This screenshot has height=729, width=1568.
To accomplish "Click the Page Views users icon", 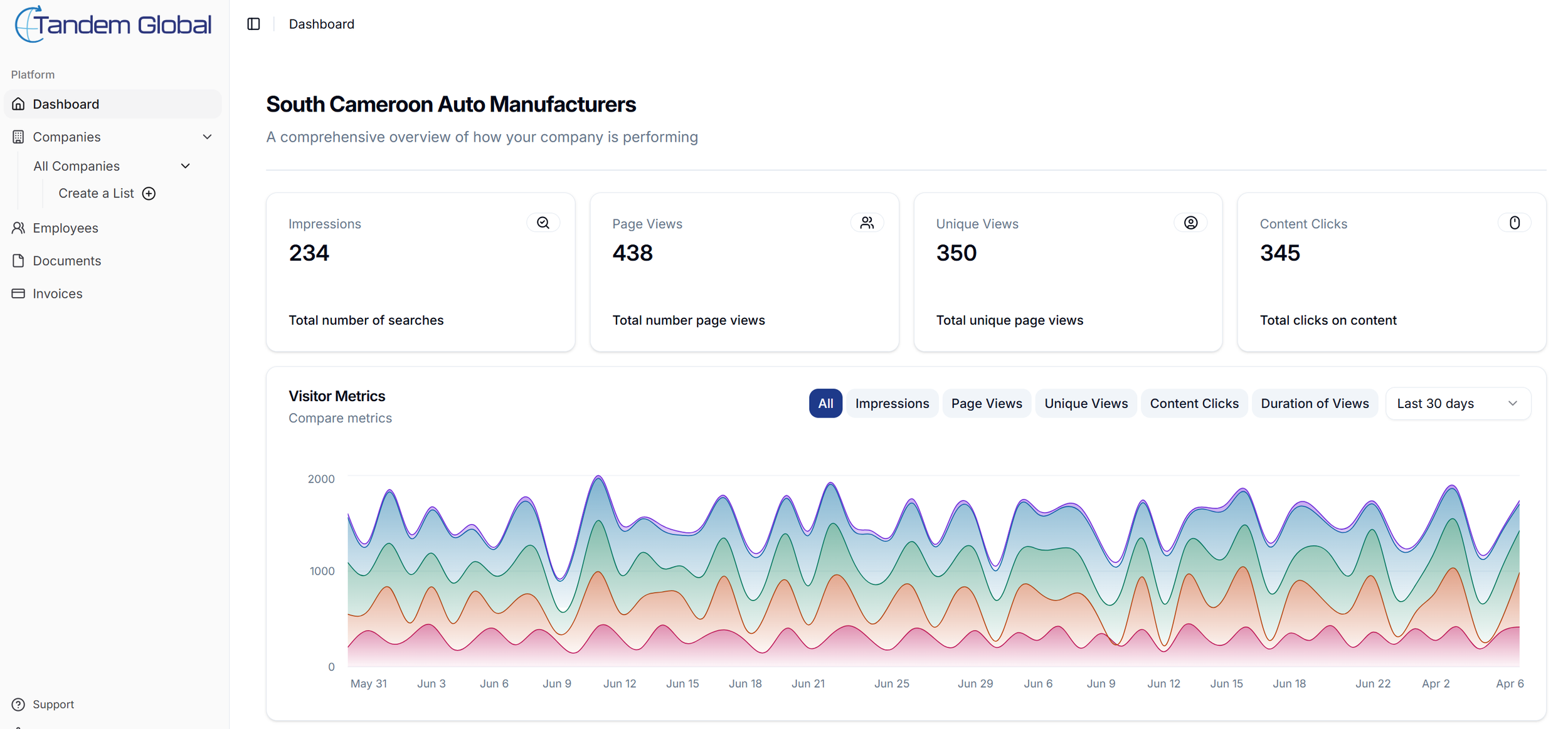I will pos(866,223).
